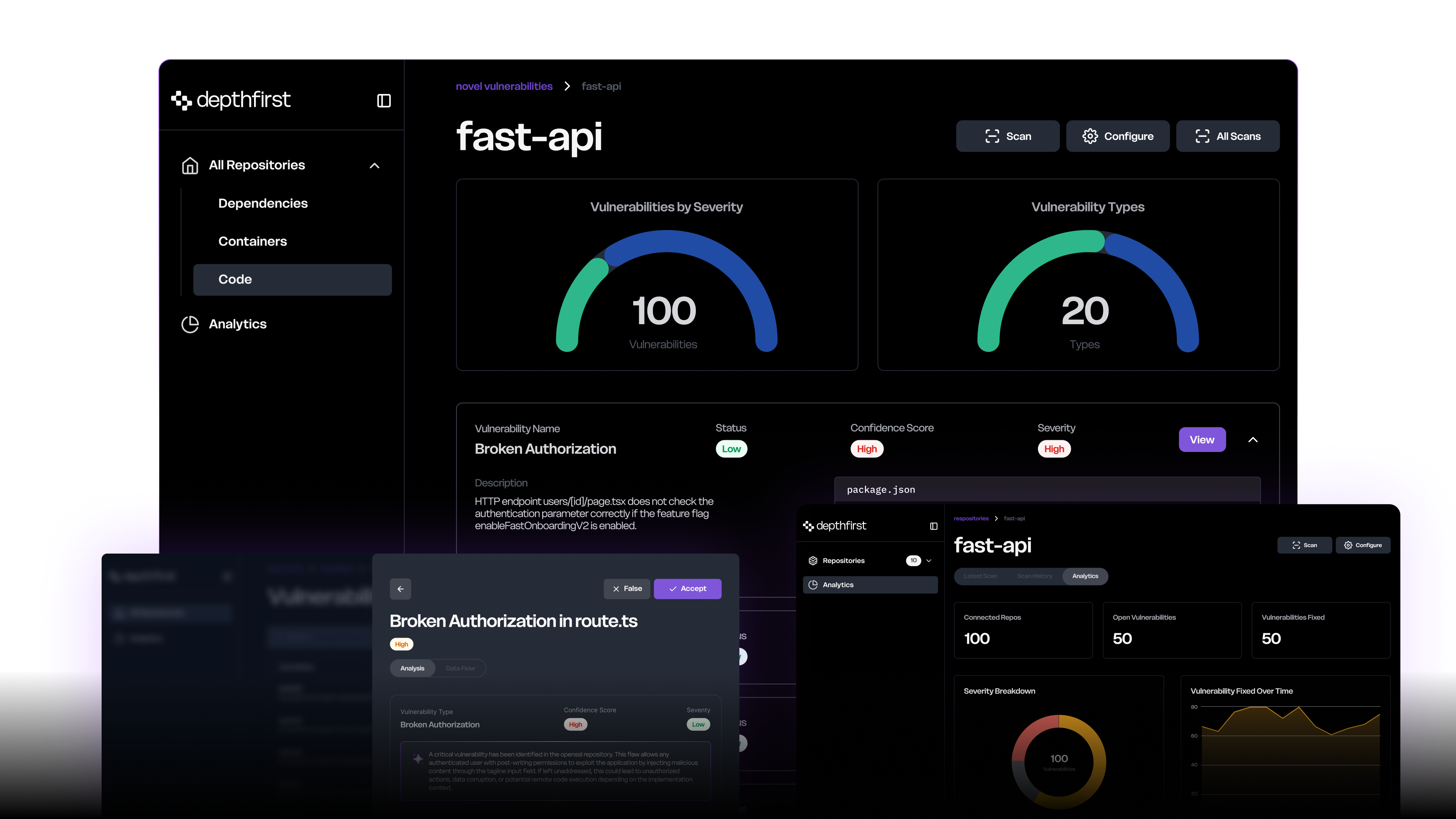1456x819 pixels.
Task: Click the sparkle AI icon in analysis text
Action: click(418, 758)
